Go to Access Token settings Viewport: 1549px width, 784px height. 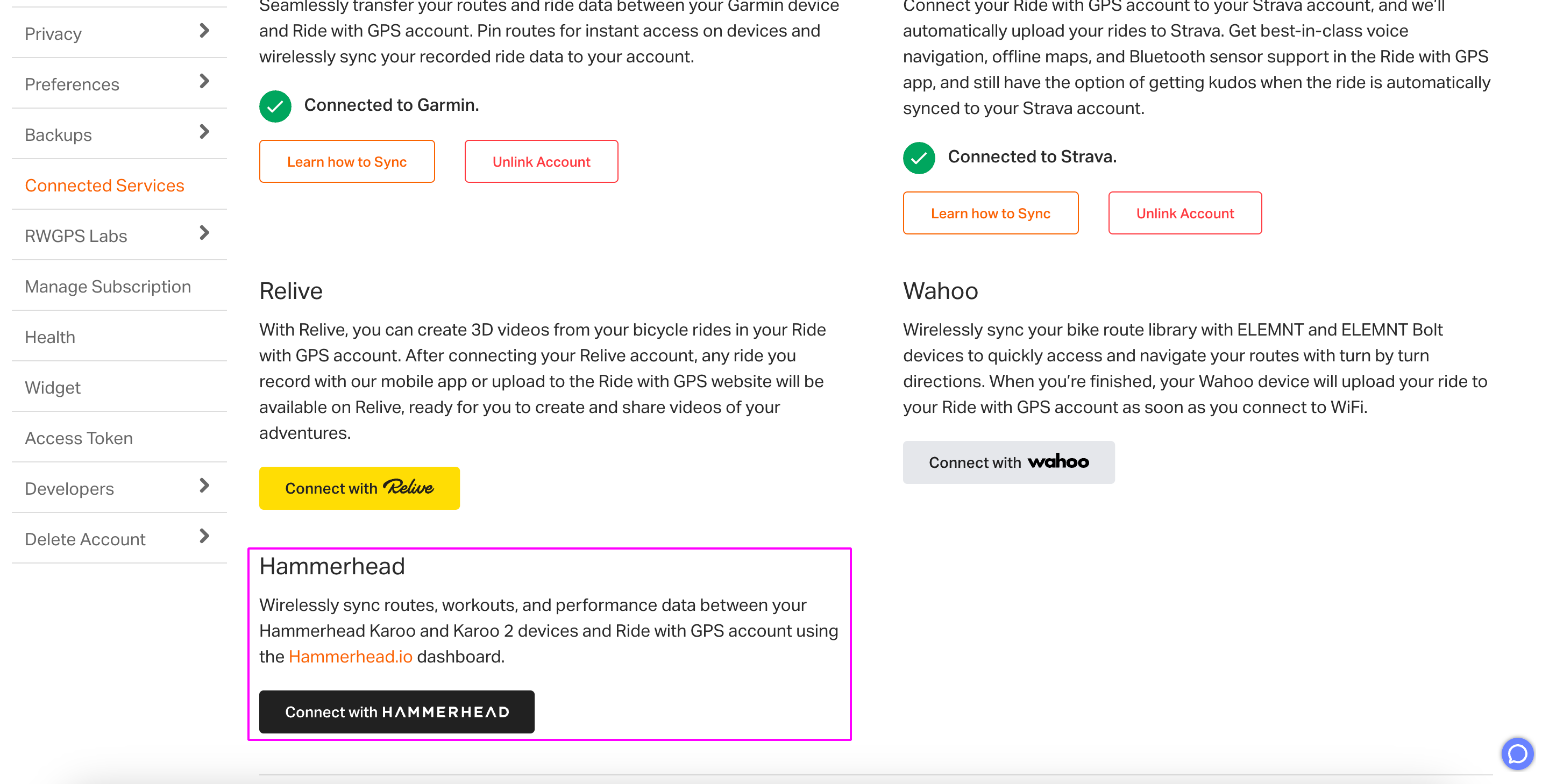click(79, 438)
